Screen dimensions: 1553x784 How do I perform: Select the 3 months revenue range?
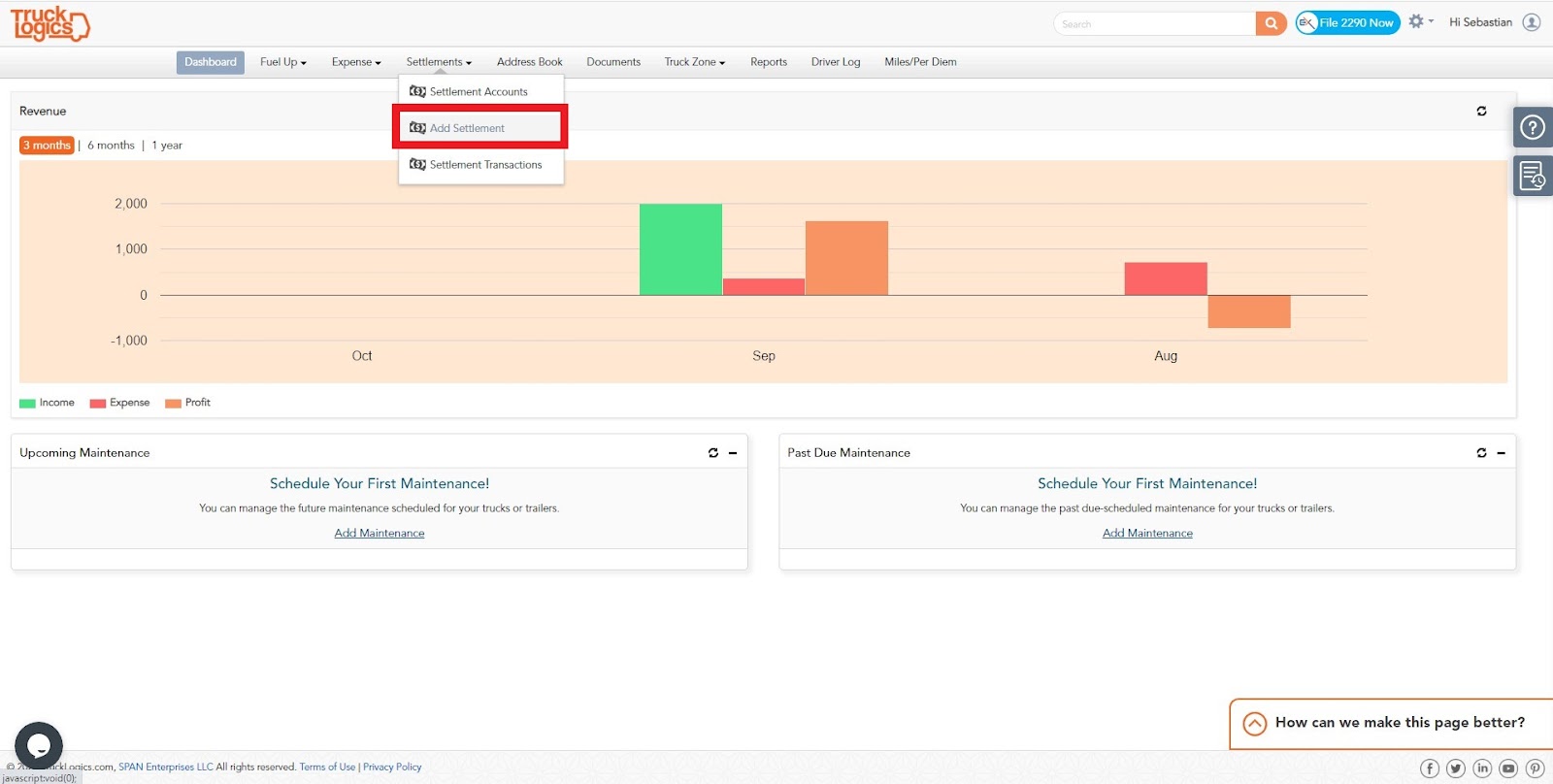coord(47,146)
